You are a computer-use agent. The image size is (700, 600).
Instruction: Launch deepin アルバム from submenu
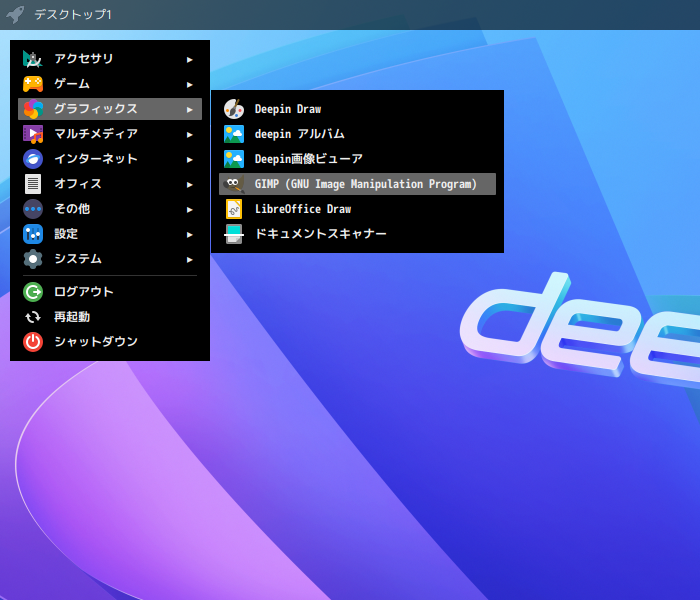point(357,134)
